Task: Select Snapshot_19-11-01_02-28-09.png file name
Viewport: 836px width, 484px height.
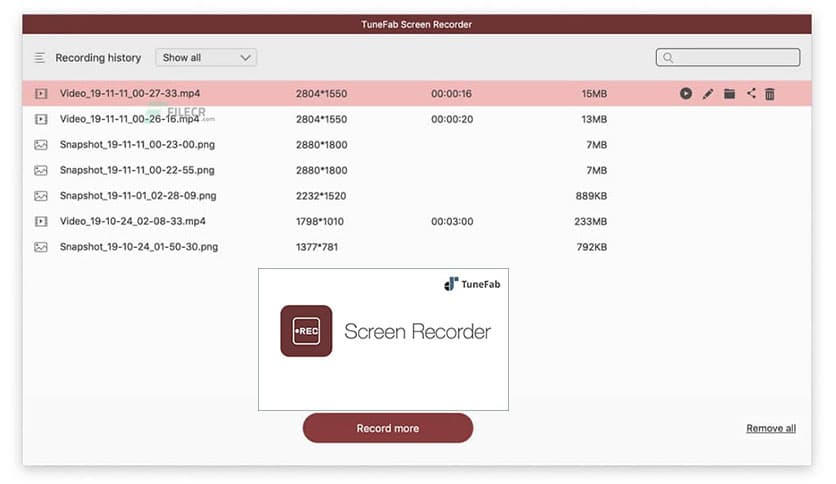Action: 138,196
